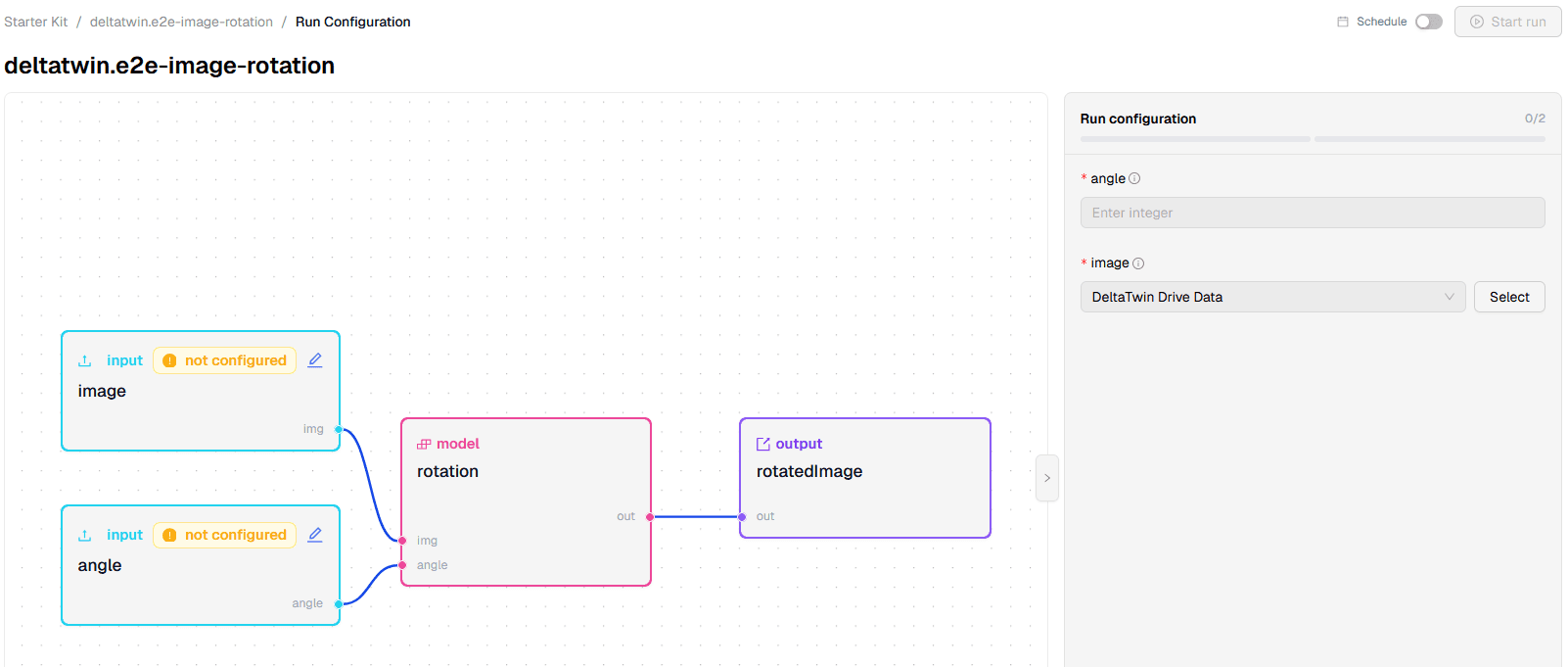This screenshot has height=667, width=1568.
Task: Collapse the Run configuration side panel
Action: coord(1047,478)
